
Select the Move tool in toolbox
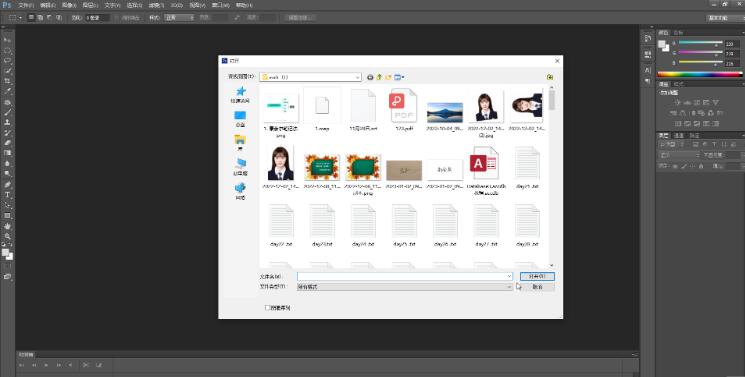click(x=8, y=40)
